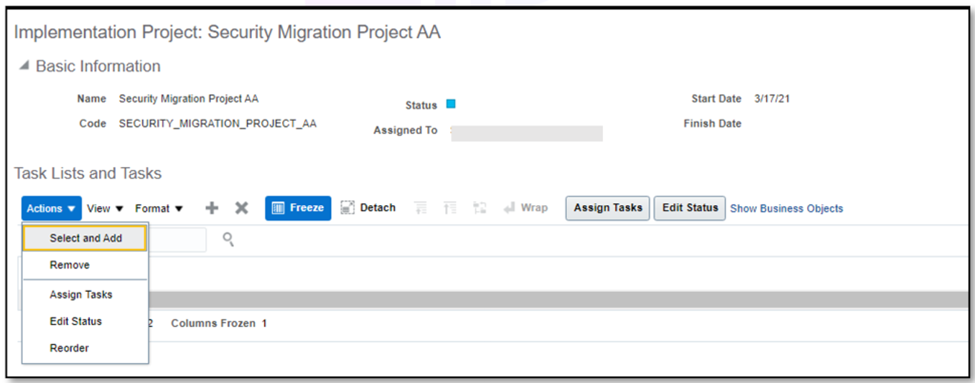The height and width of the screenshot is (383, 975).
Task: Toggle the Freeze column button
Action: click(x=298, y=208)
